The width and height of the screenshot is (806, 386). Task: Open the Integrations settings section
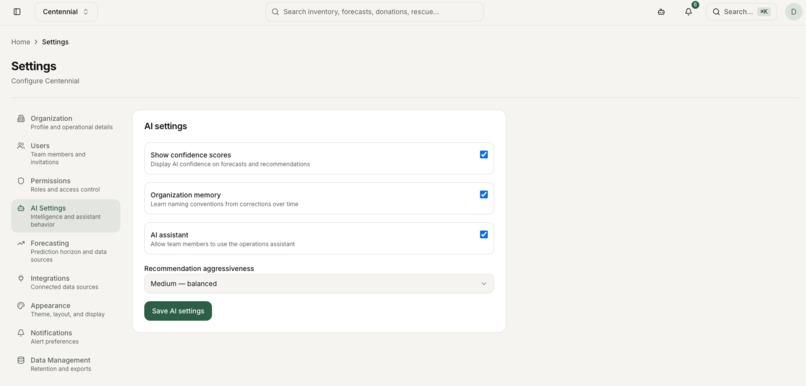pyautogui.click(x=66, y=282)
